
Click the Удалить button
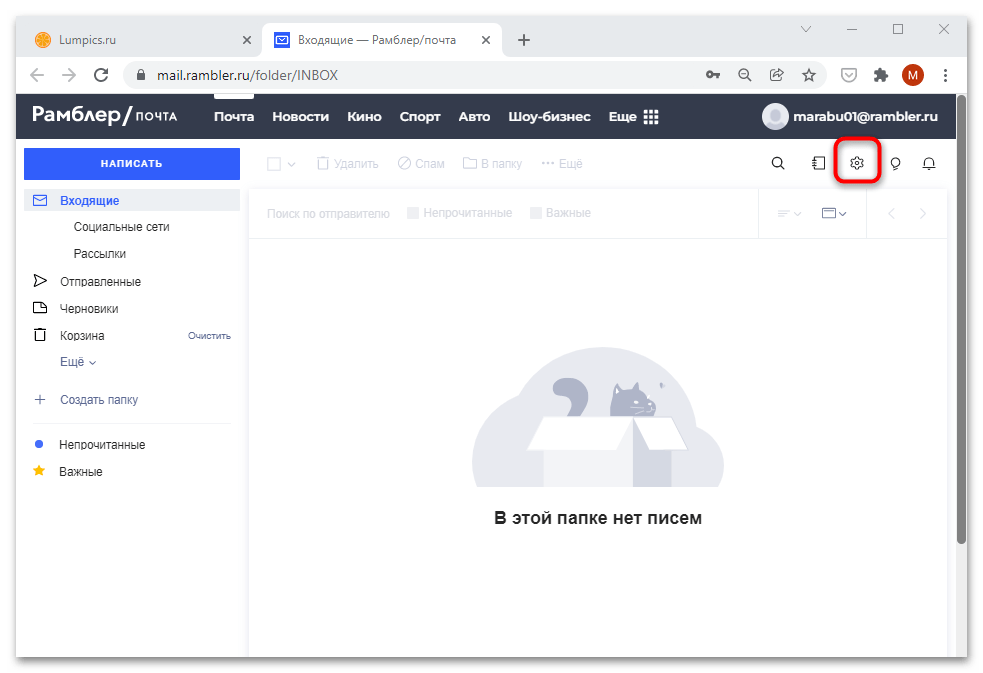pos(347,164)
